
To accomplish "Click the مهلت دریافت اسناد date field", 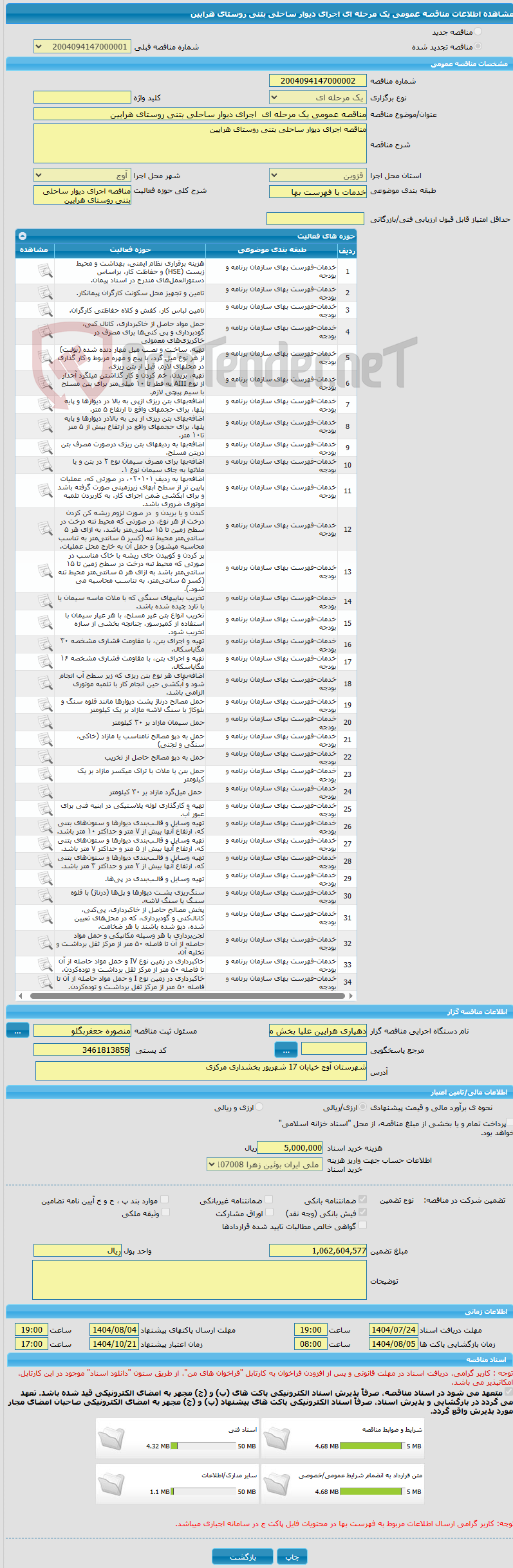I will click(x=394, y=1329).
